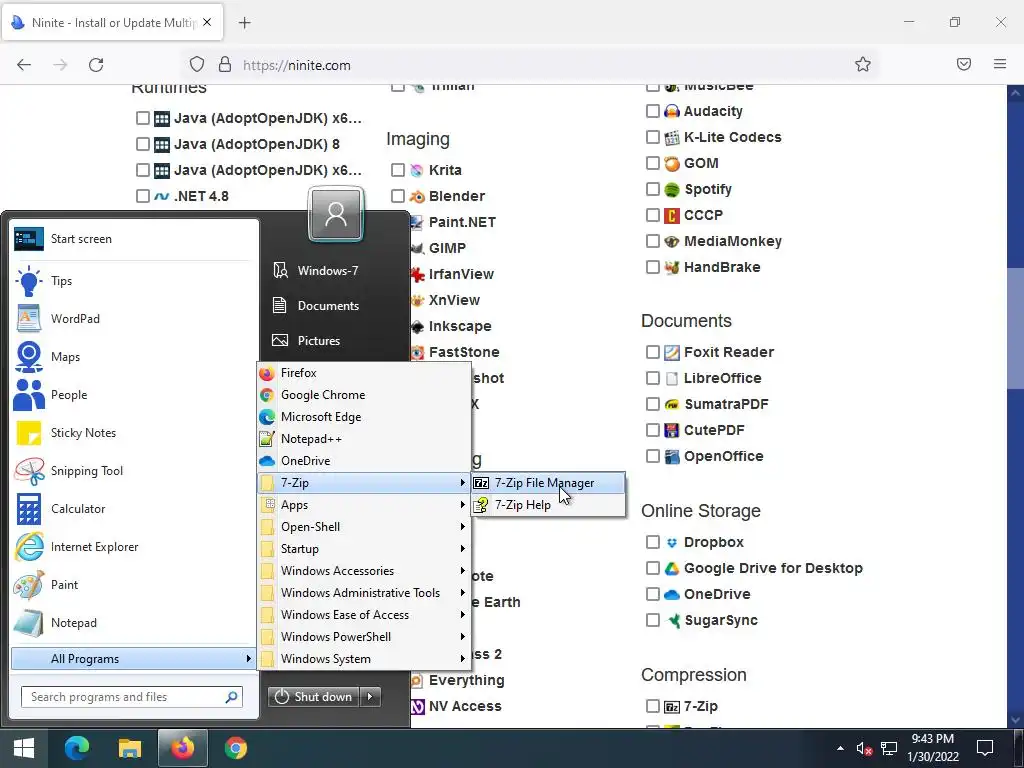Click All Programs in start menu
This screenshot has height=768, width=1024.
(133, 659)
